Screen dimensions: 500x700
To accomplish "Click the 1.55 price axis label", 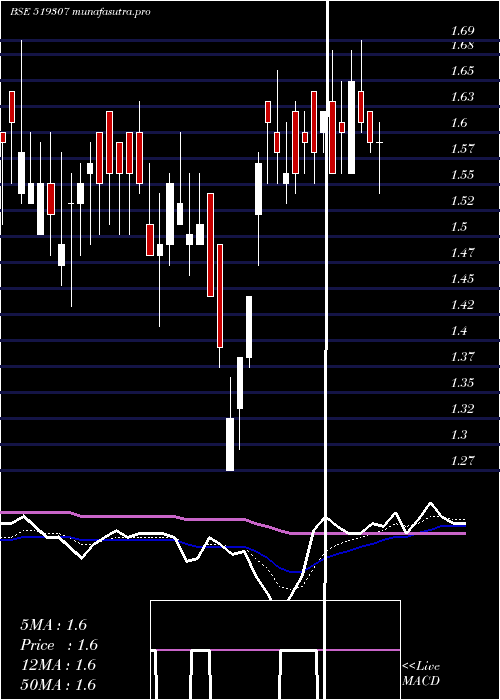I will click(462, 175).
